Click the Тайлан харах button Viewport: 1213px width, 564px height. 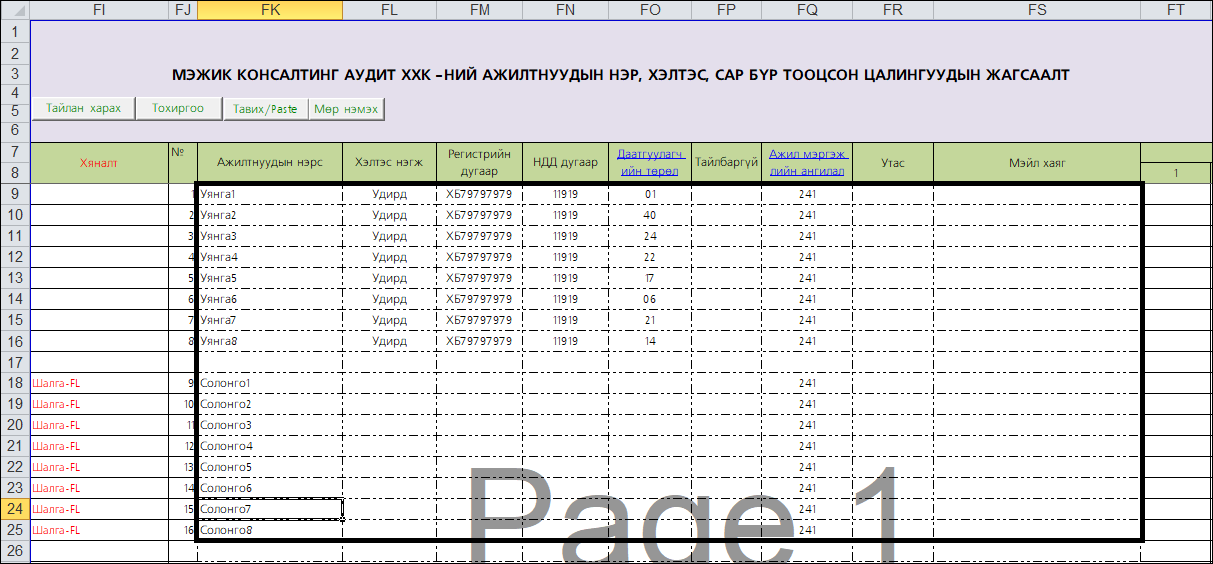tap(83, 109)
